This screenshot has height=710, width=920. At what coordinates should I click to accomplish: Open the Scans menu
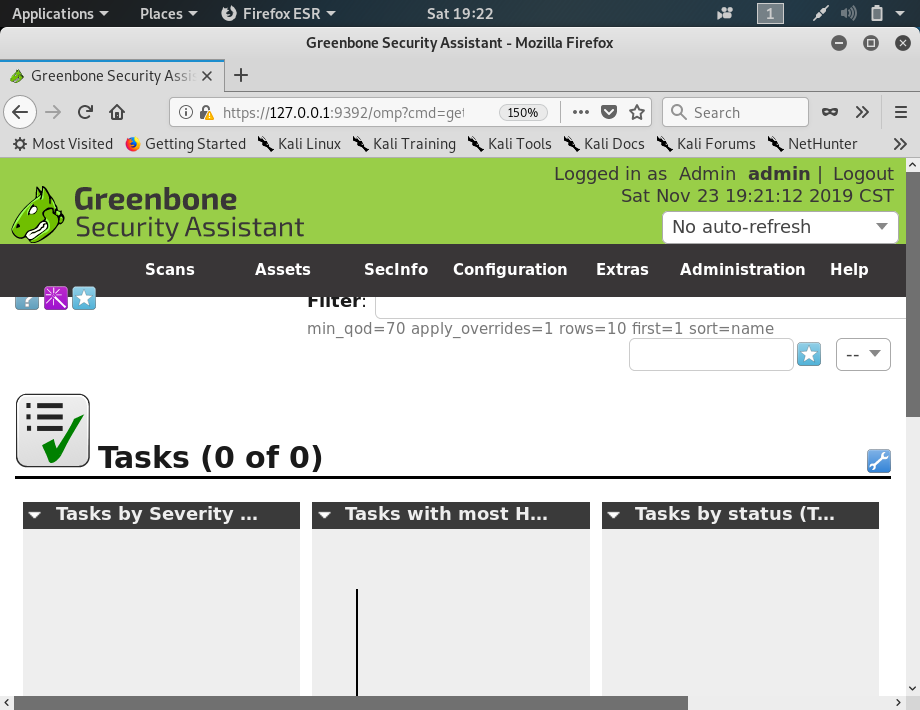[x=170, y=269]
